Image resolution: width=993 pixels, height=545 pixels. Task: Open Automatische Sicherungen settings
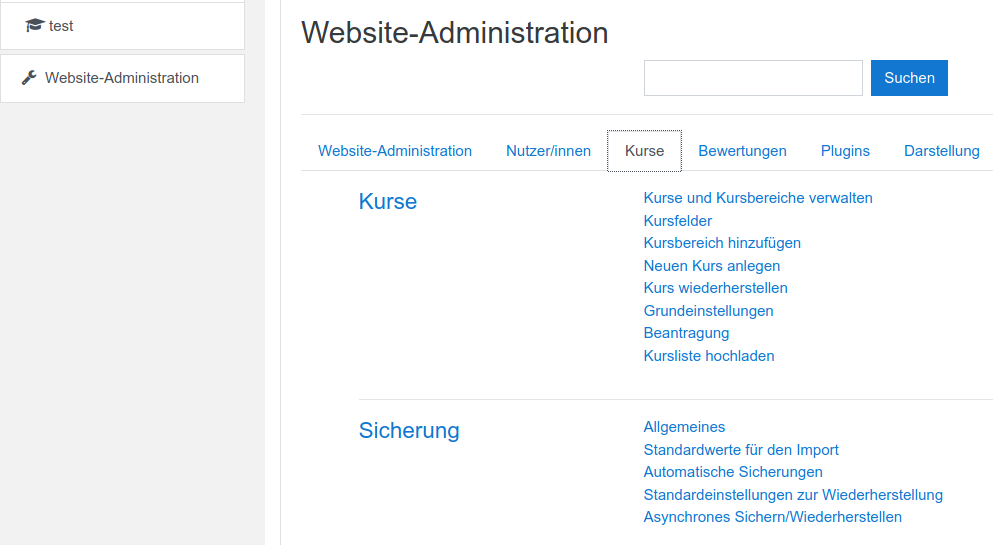(x=733, y=472)
